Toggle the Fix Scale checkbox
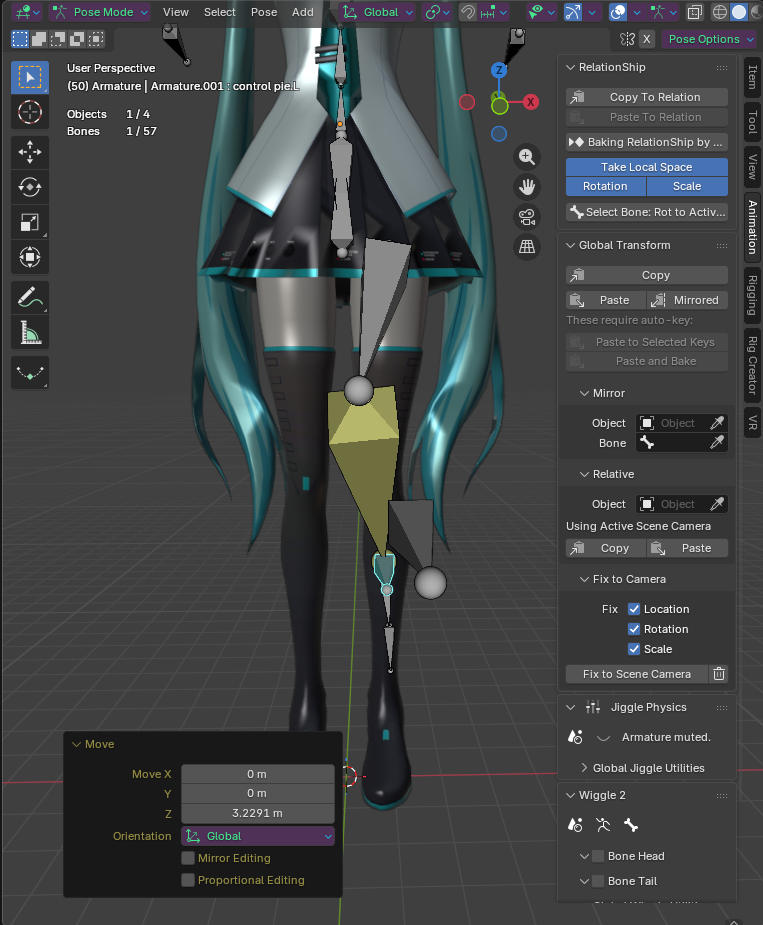The image size is (763, 925). point(634,649)
